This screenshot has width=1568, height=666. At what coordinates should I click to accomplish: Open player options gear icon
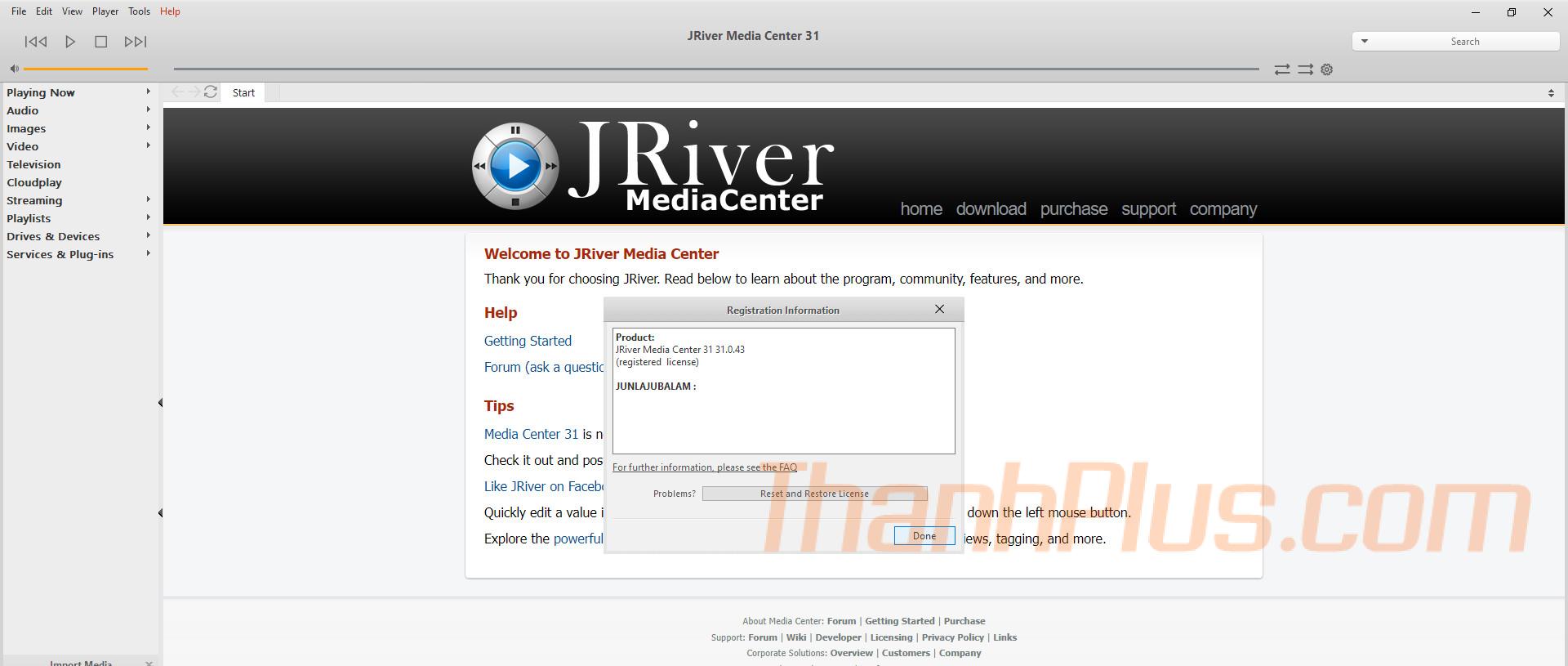[1327, 69]
